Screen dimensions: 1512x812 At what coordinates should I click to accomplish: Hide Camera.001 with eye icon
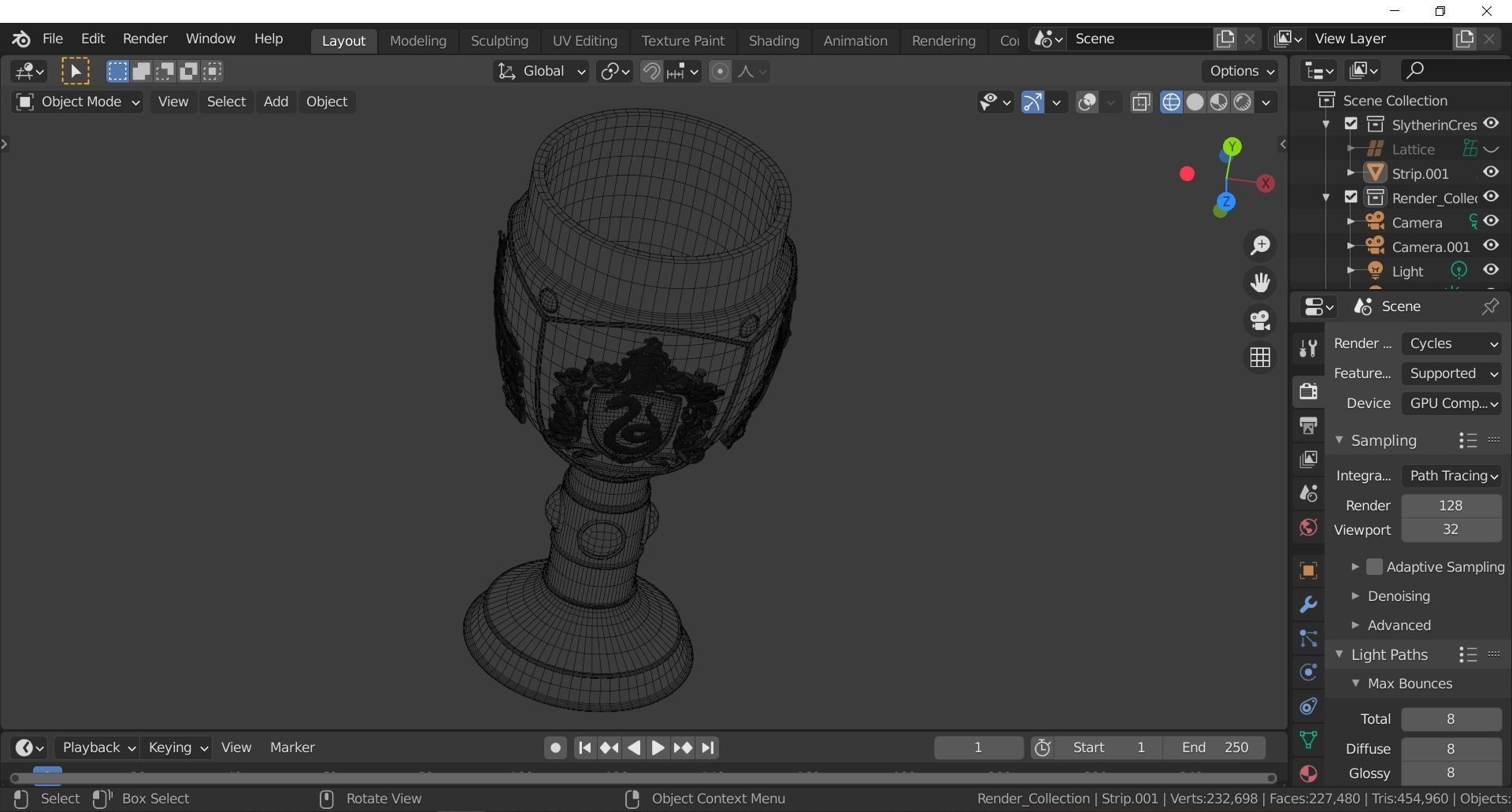coord(1491,246)
